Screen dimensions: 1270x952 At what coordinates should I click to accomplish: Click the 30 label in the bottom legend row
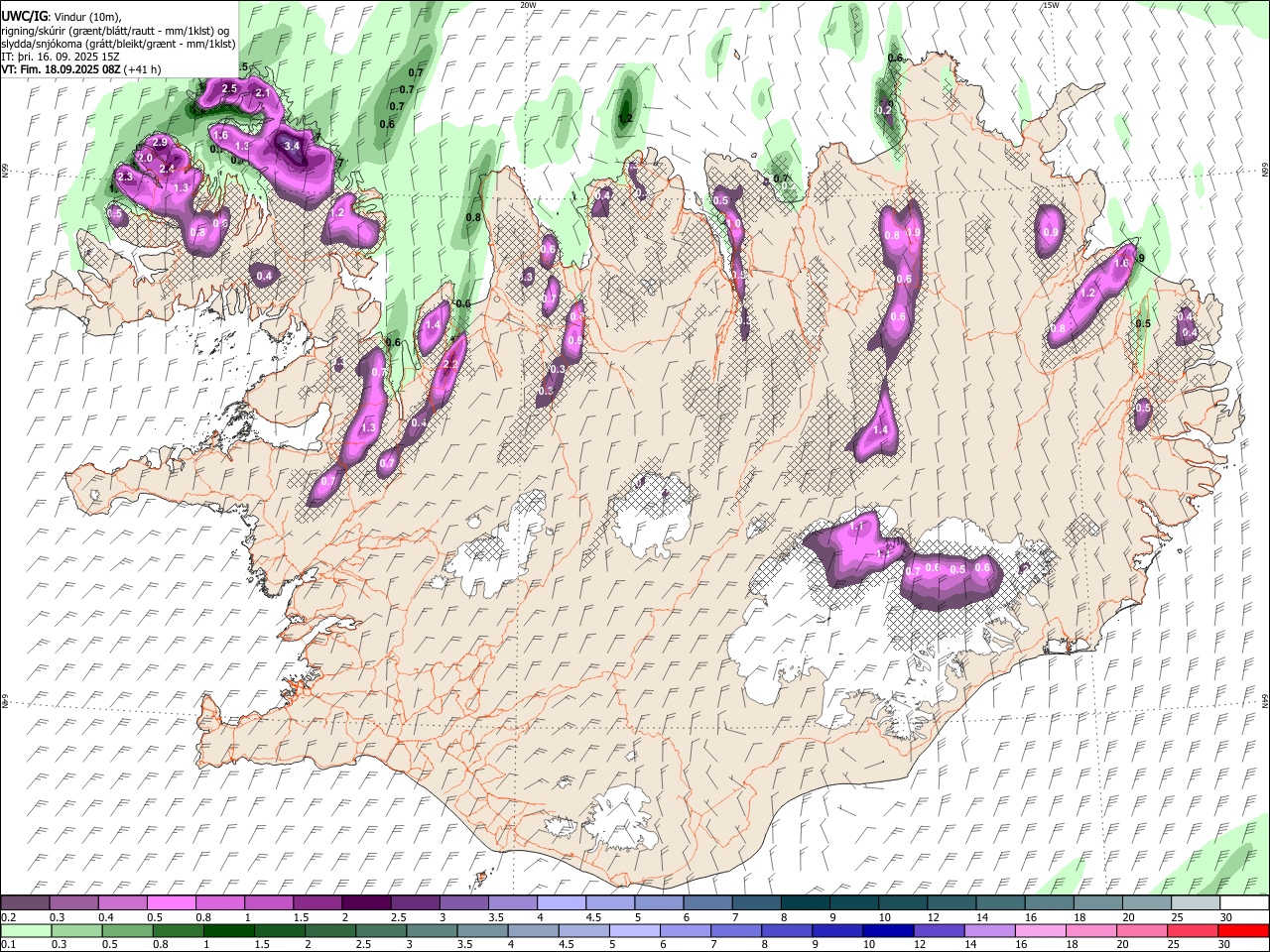click(1226, 945)
